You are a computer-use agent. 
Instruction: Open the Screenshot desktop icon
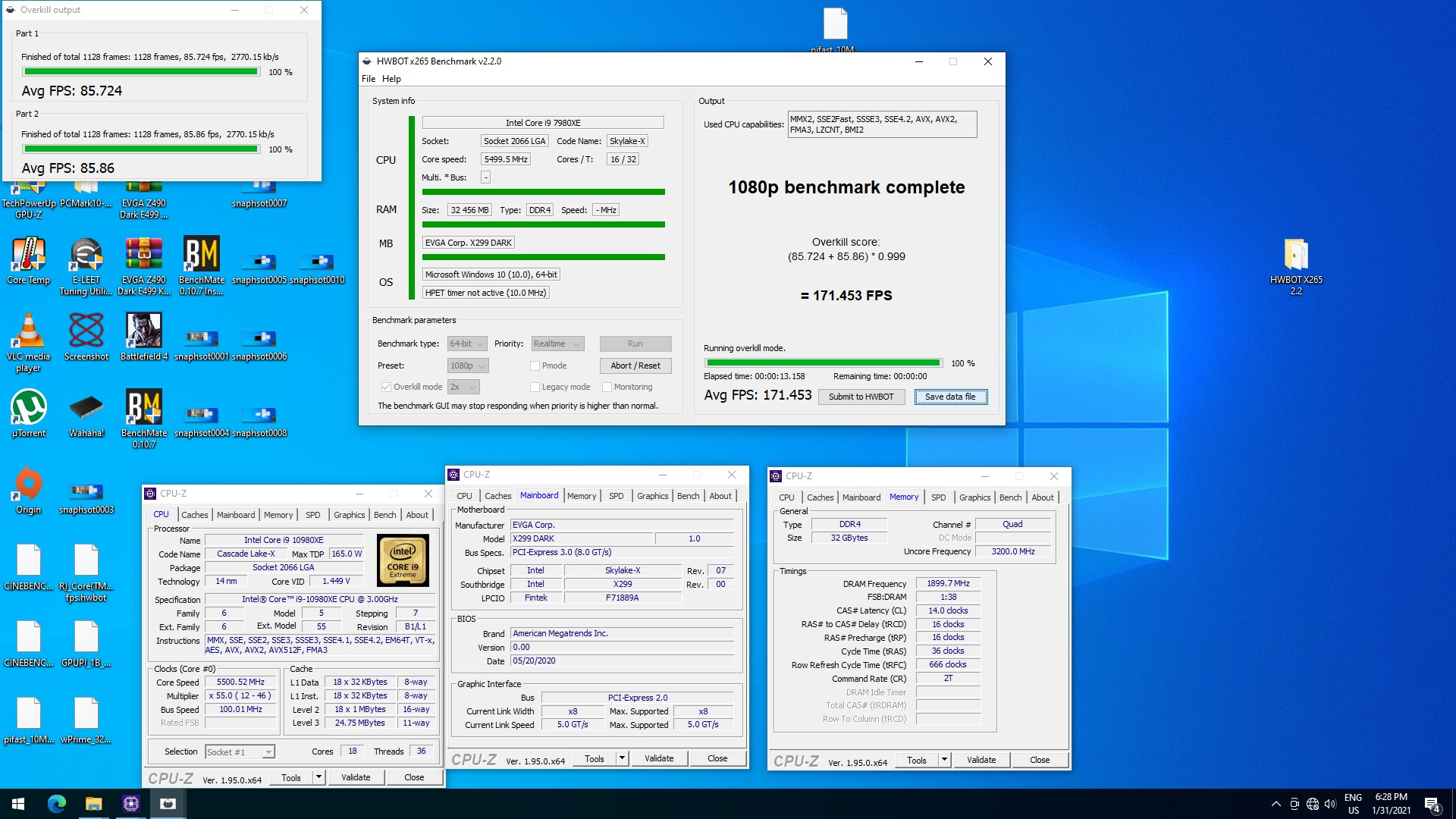[86, 337]
